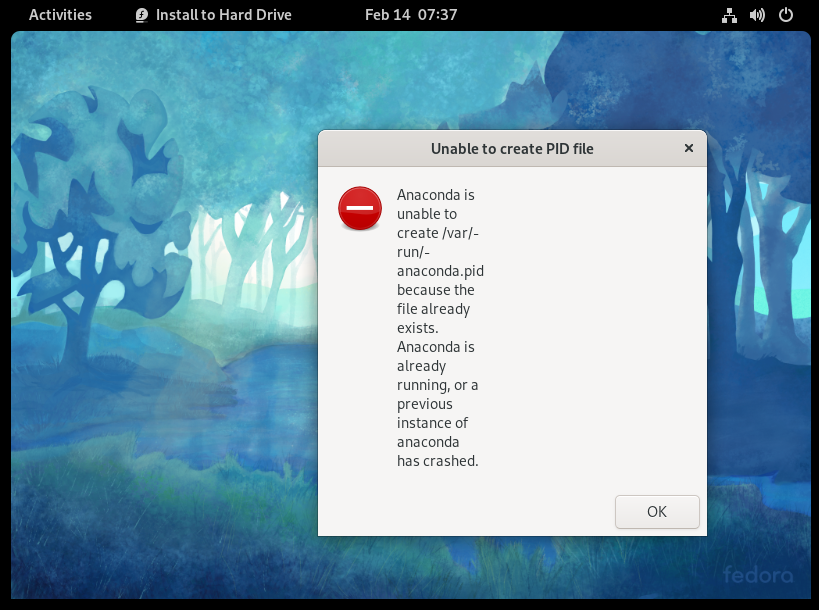Click the red error icon in the dialog
Viewport: 819px width, 610px height.
pos(360,208)
